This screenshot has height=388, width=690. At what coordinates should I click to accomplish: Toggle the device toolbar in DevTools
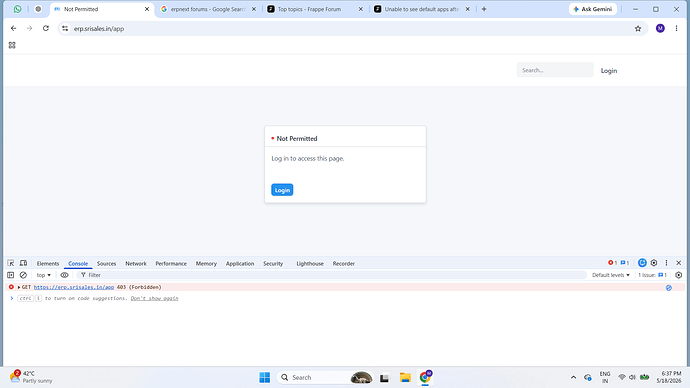point(23,264)
